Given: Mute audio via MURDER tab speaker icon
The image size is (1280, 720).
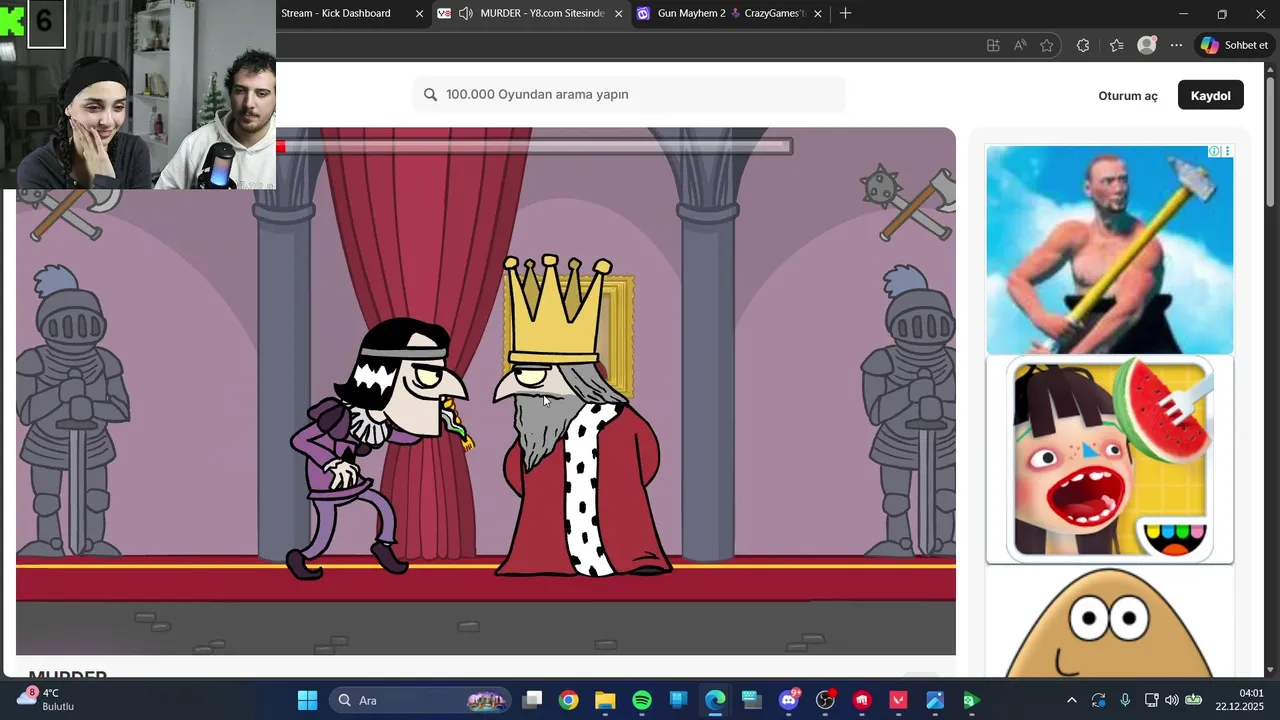Looking at the screenshot, I should click(x=466, y=13).
